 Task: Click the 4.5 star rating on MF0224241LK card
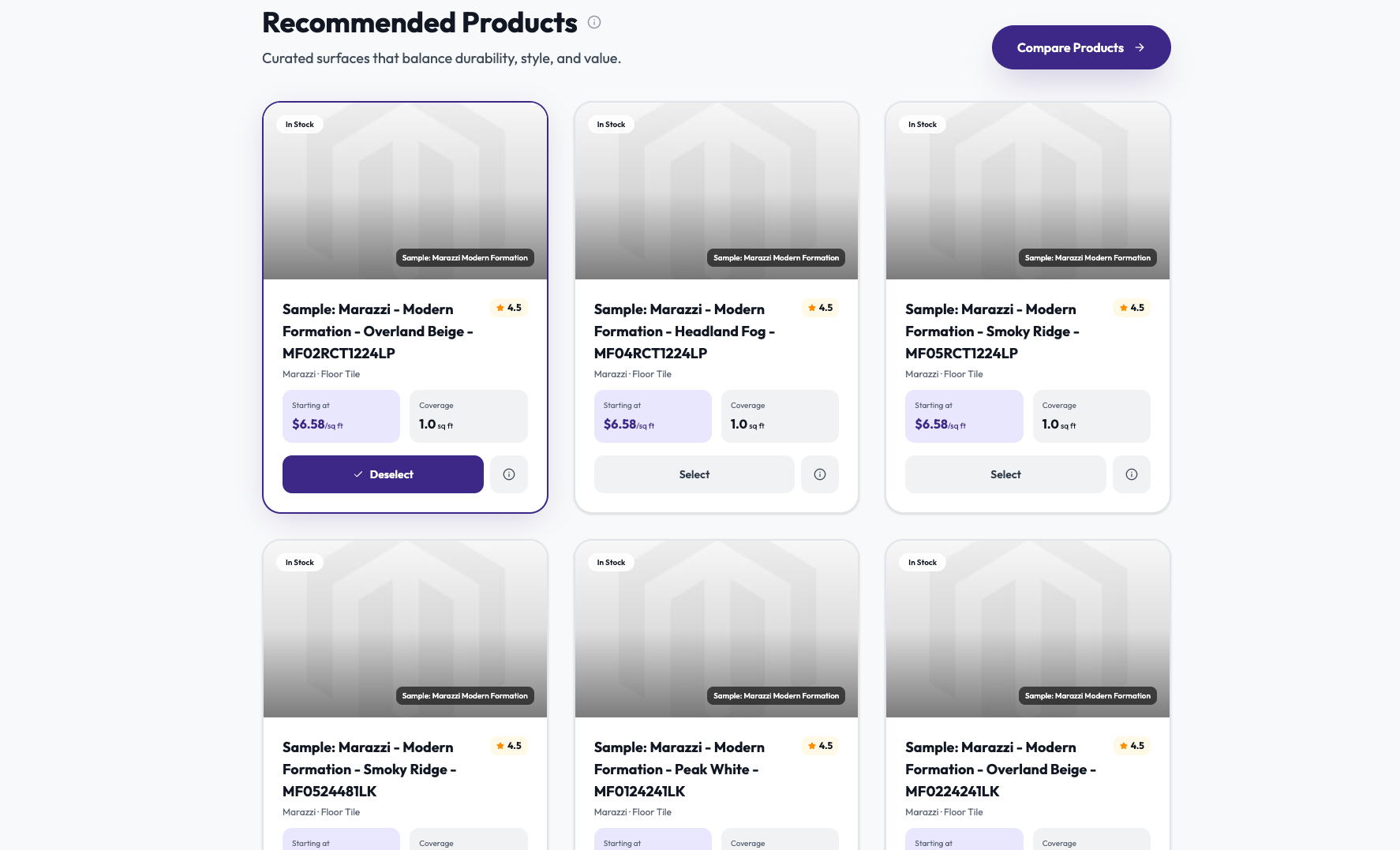pos(1132,746)
